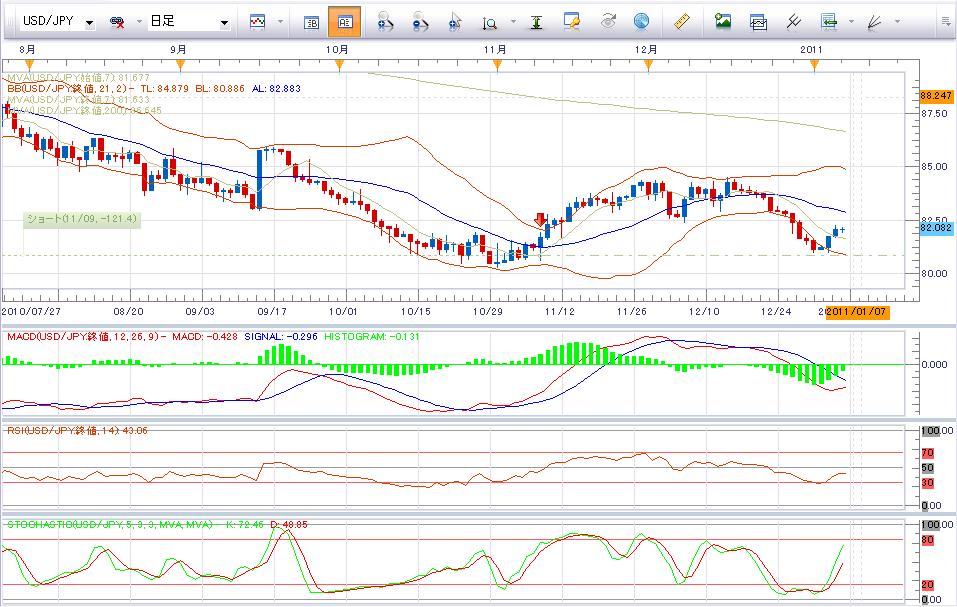Click the 88.247 orange price label
Image resolution: width=957 pixels, height=607 pixels.
(936, 96)
